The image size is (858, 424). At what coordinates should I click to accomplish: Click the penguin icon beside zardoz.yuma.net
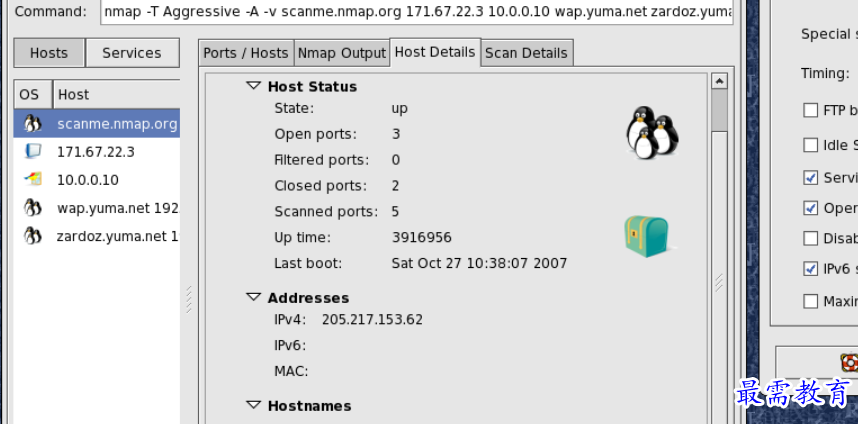pyautogui.click(x=33, y=236)
